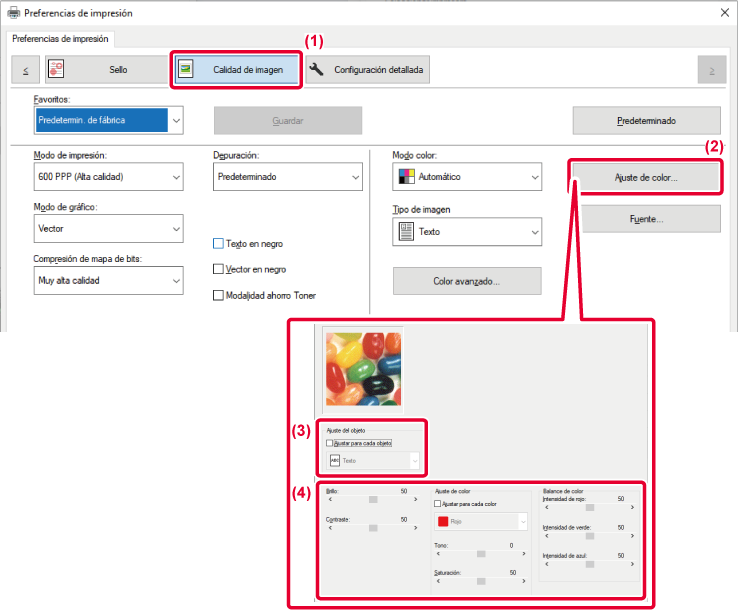Enable the Texto en negro checkbox

point(219,243)
